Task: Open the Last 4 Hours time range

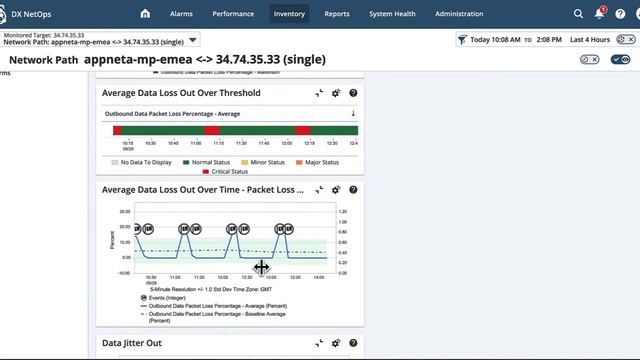Action: (590, 40)
